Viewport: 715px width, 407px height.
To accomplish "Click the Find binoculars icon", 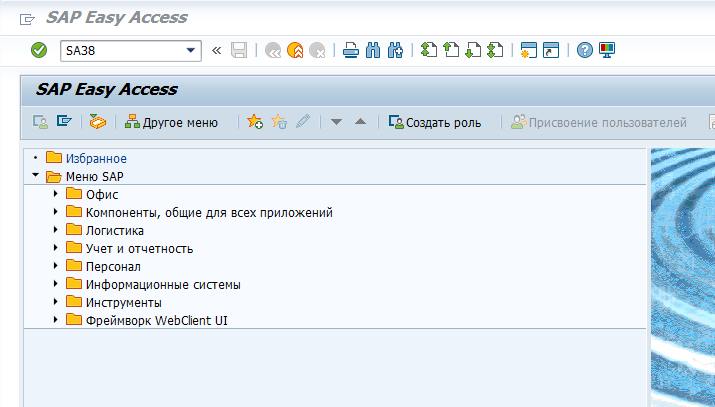I will click(x=372, y=50).
